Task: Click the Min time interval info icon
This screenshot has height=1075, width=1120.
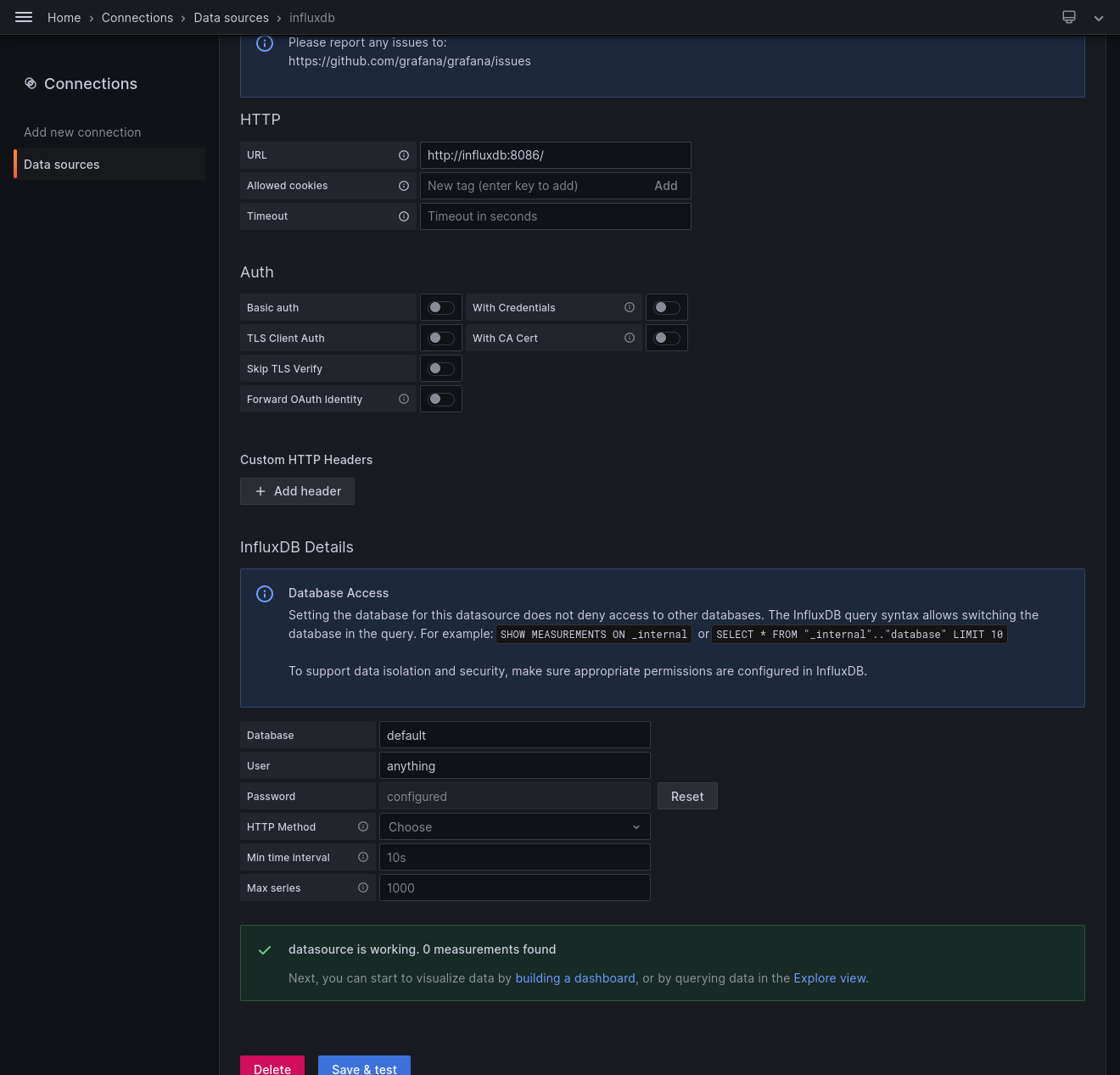Action: [x=363, y=857]
